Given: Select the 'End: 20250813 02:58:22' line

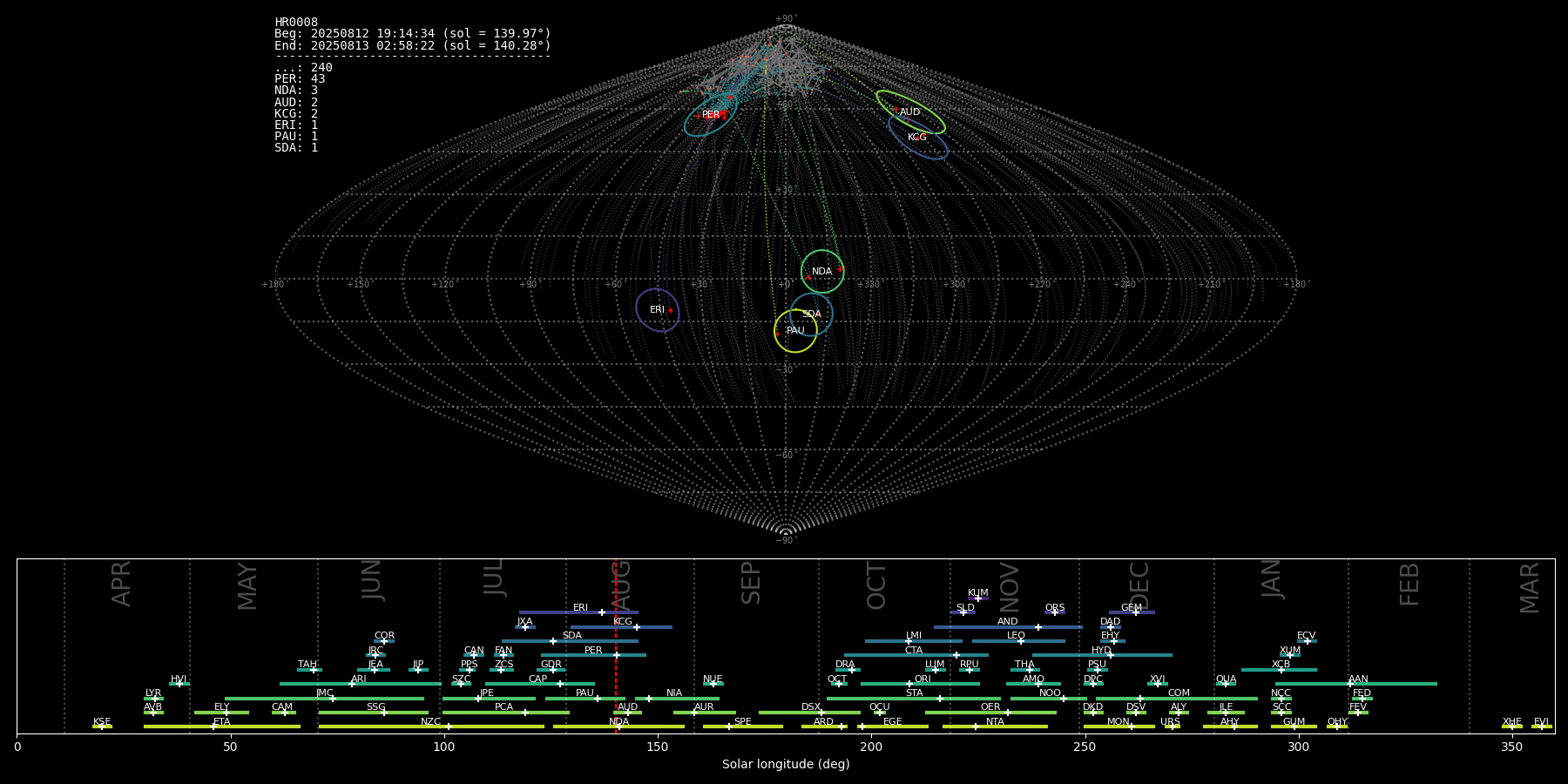Looking at the screenshot, I should (413, 45).
